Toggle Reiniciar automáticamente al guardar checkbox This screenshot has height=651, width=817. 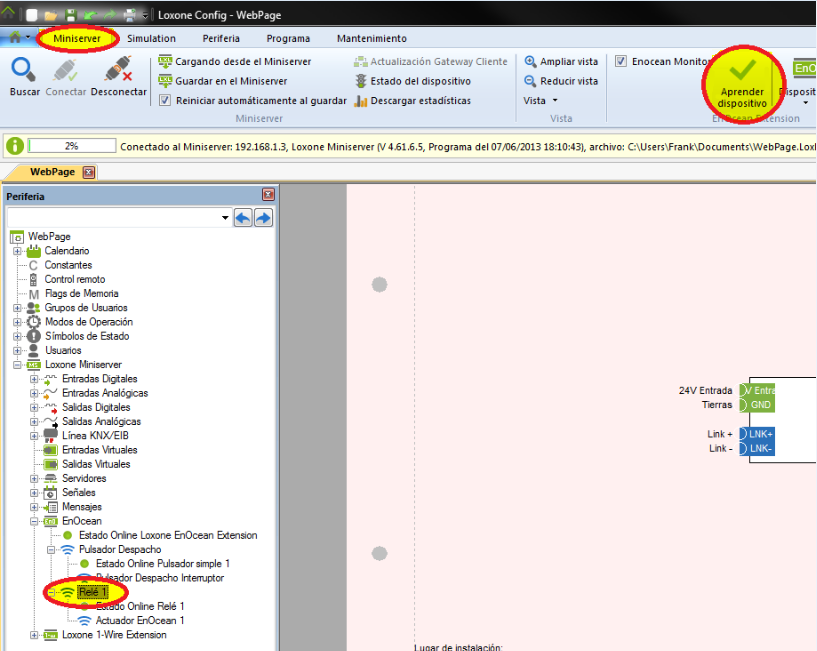pos(166,101)
